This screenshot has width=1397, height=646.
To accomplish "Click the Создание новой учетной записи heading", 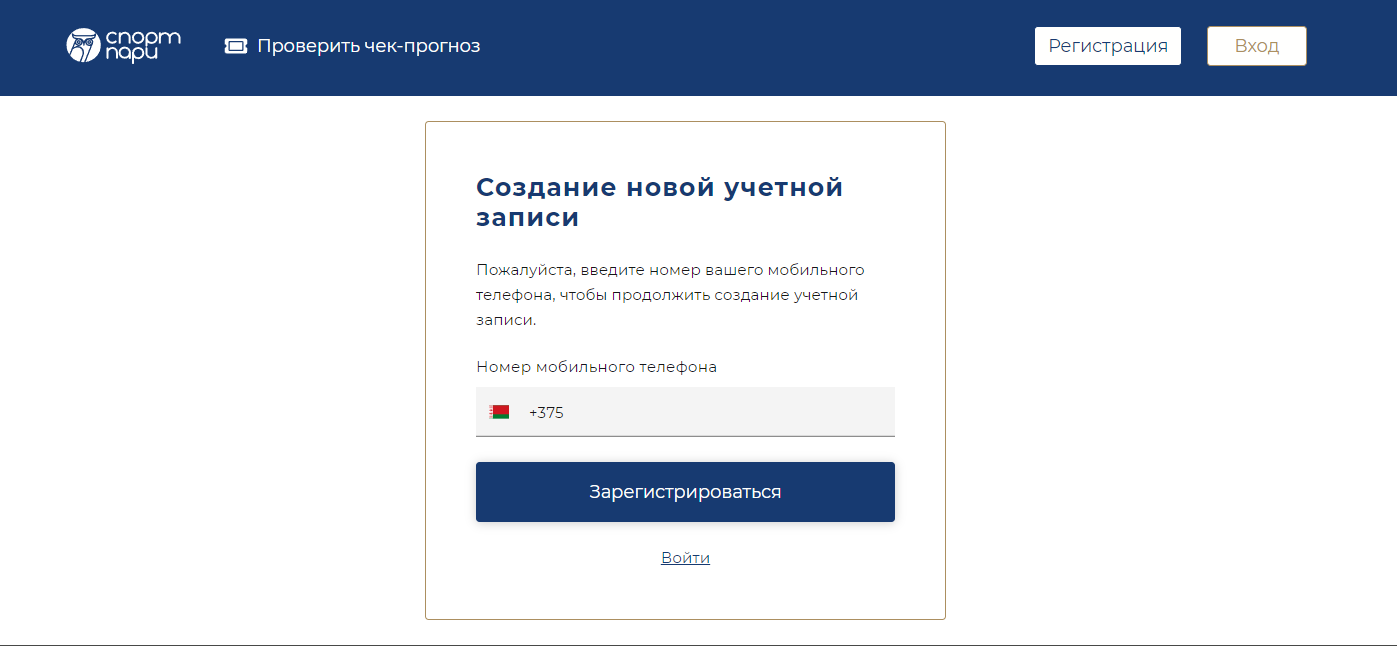I will (x=660, y=202).
